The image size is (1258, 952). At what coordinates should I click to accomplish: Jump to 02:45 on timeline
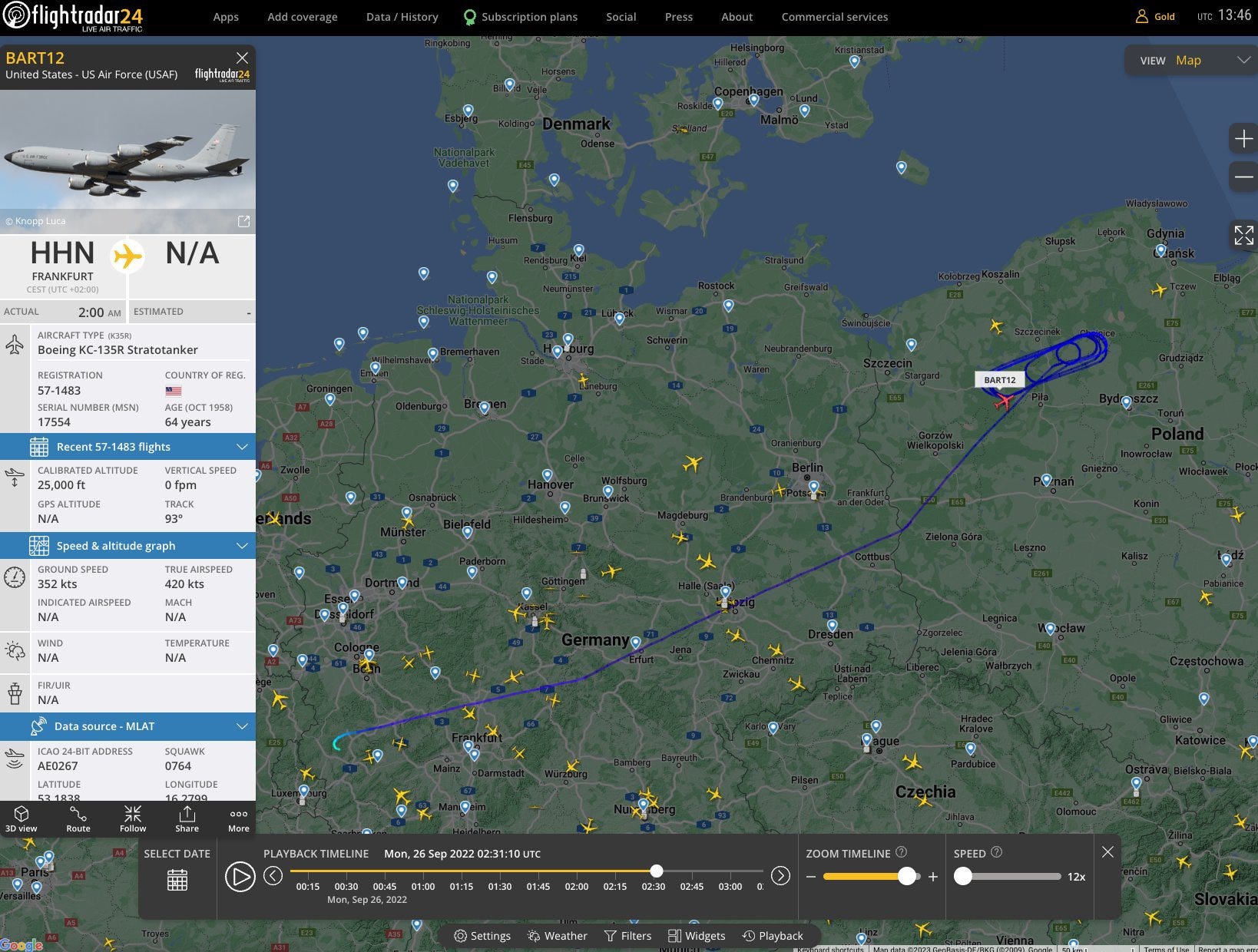pyautogui.click(x=692, y=886)
